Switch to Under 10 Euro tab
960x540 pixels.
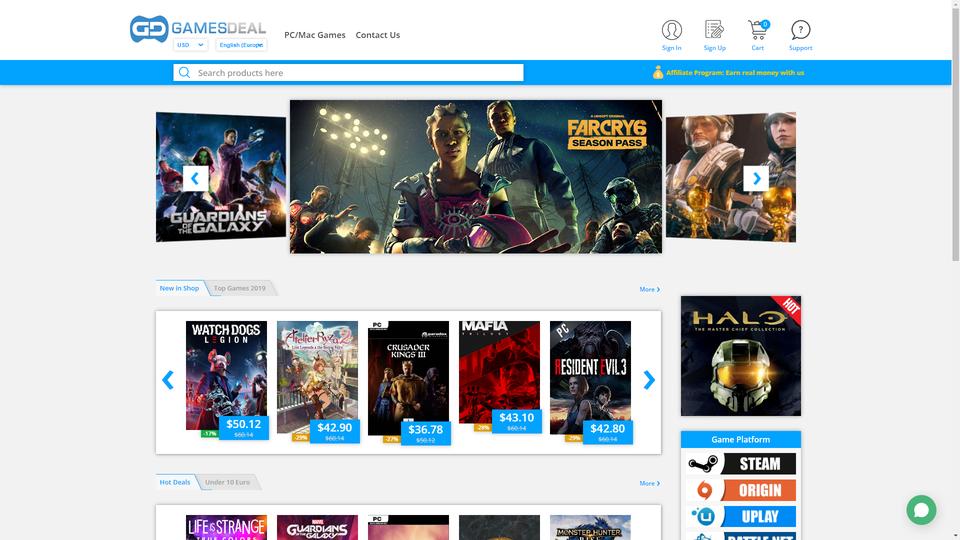[227, 482]
